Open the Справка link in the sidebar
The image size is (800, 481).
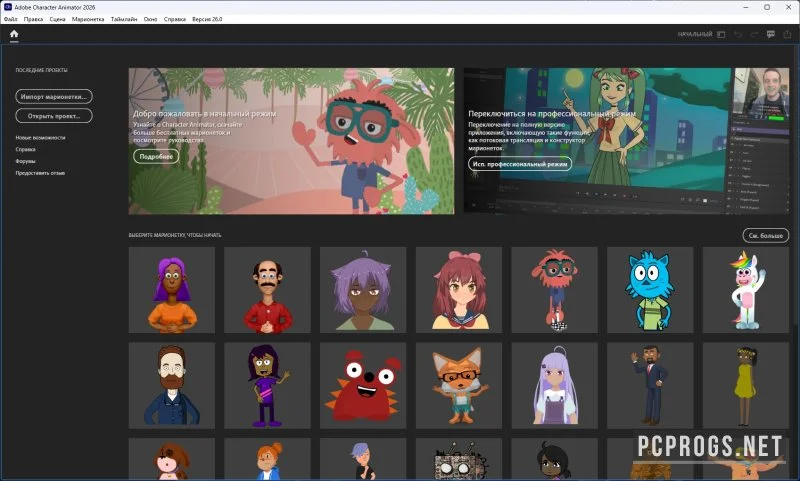pyautogui.click(x=26, y=149)
